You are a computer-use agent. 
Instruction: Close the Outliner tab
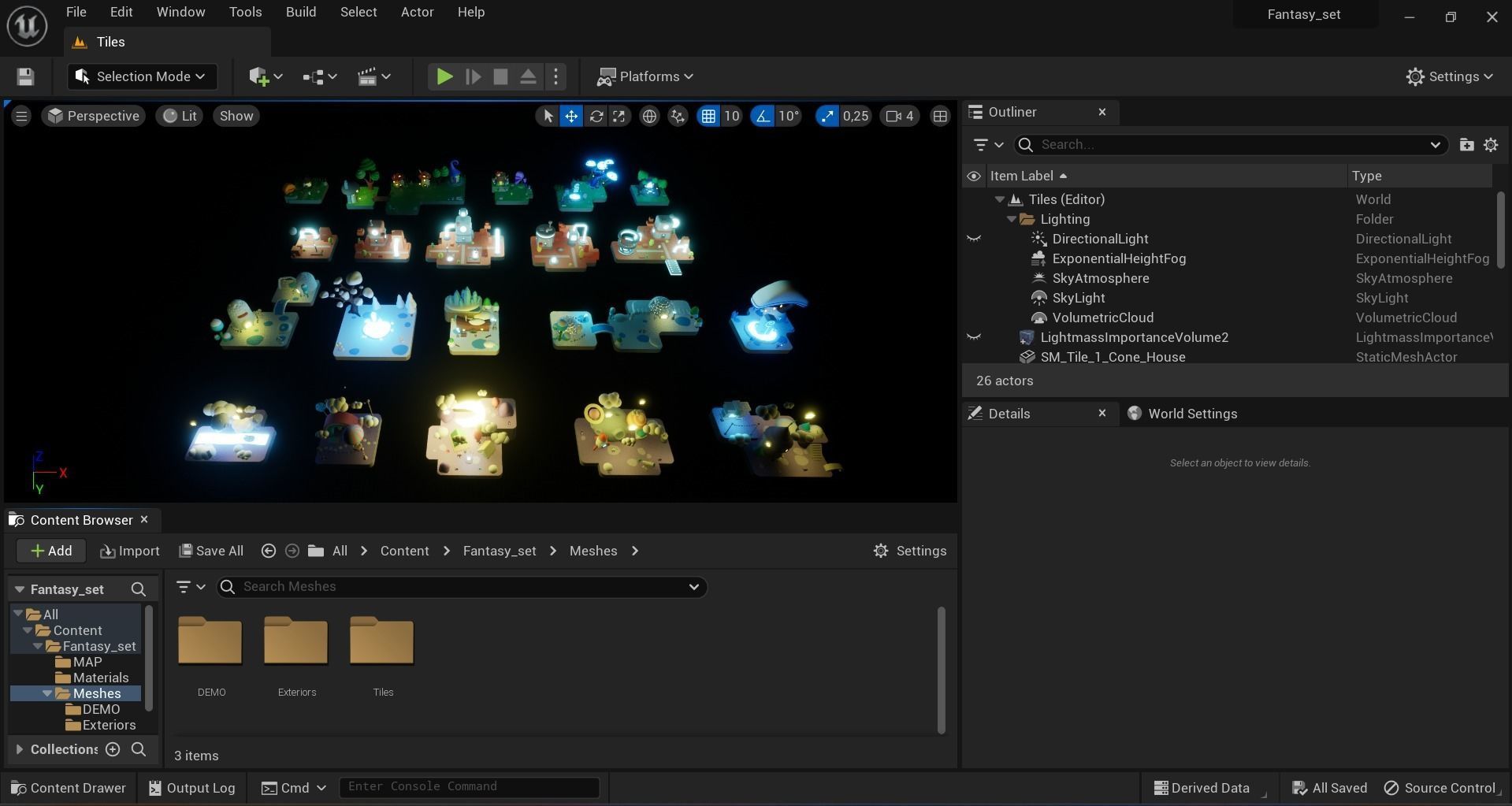[1102, 112]
